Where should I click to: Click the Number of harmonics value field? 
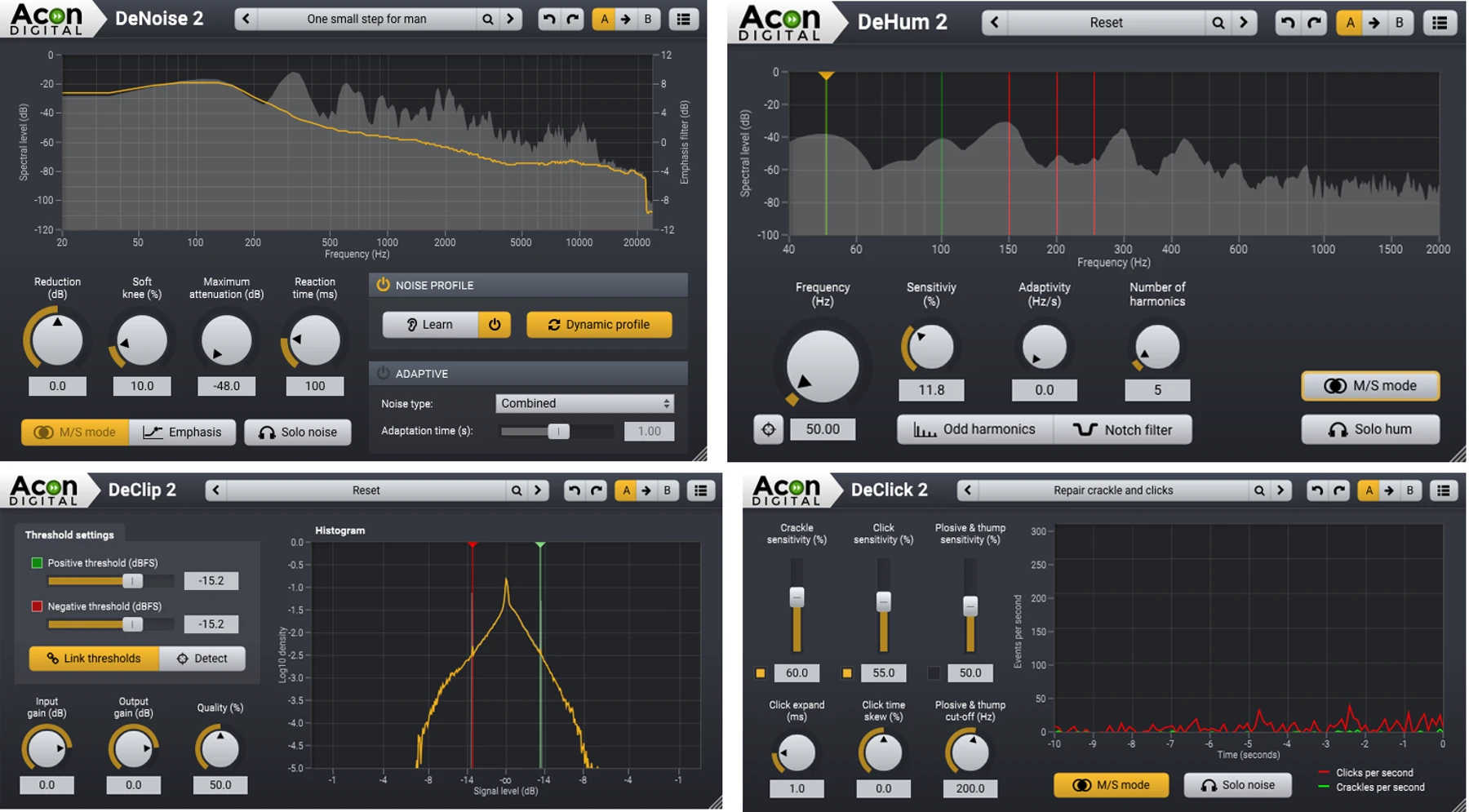coord(1157,390)
